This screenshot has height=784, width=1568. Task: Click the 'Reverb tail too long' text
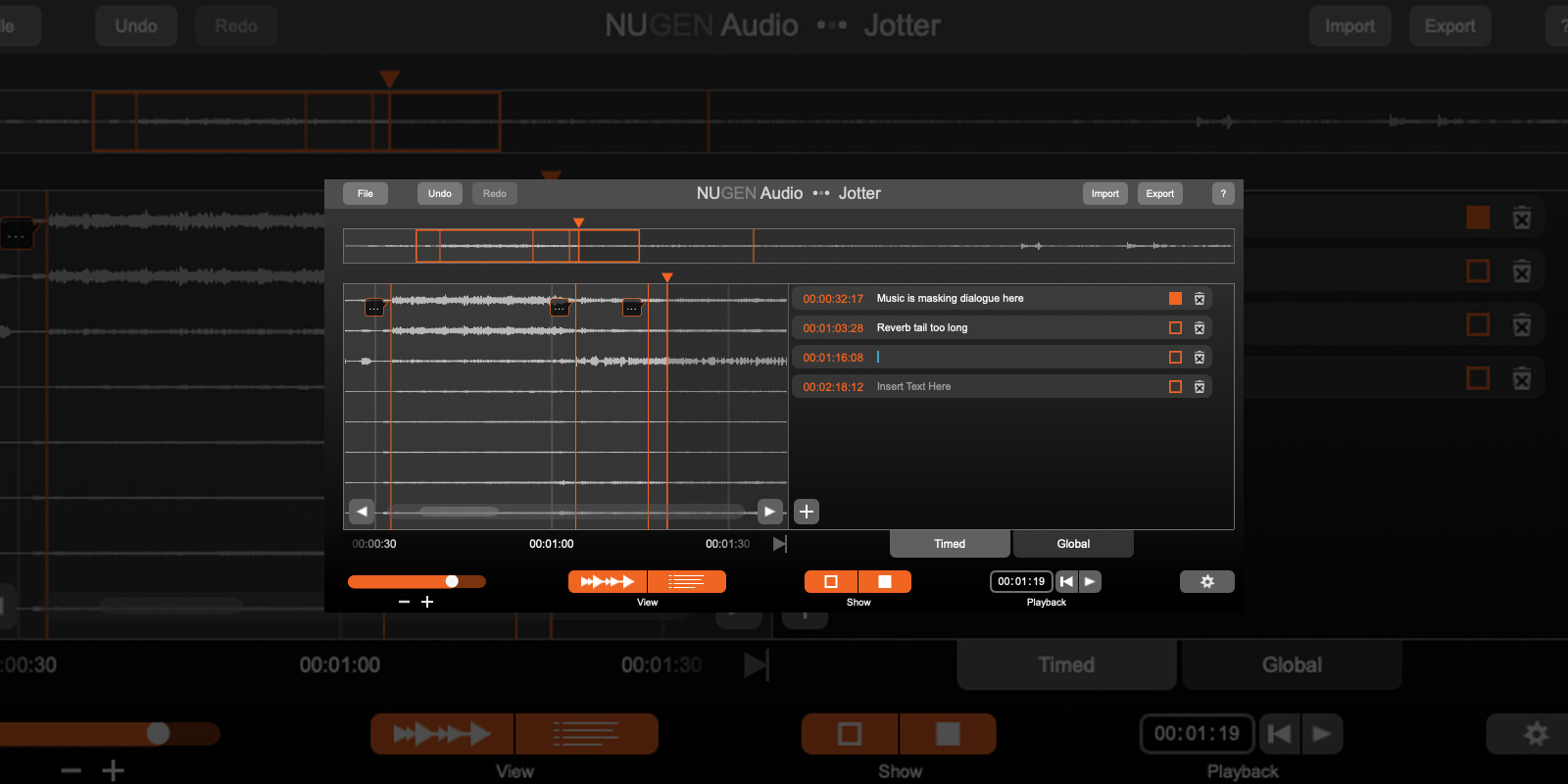point(922,328)
